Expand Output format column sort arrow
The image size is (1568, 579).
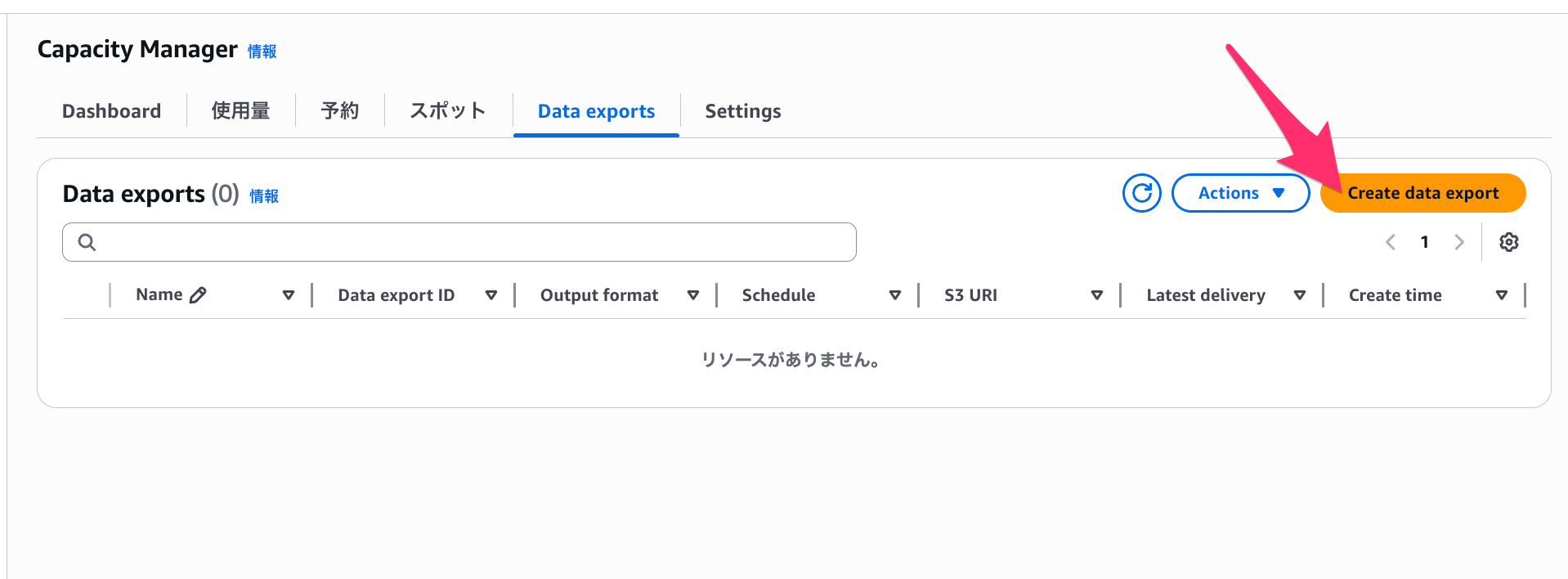coord(692,295)
